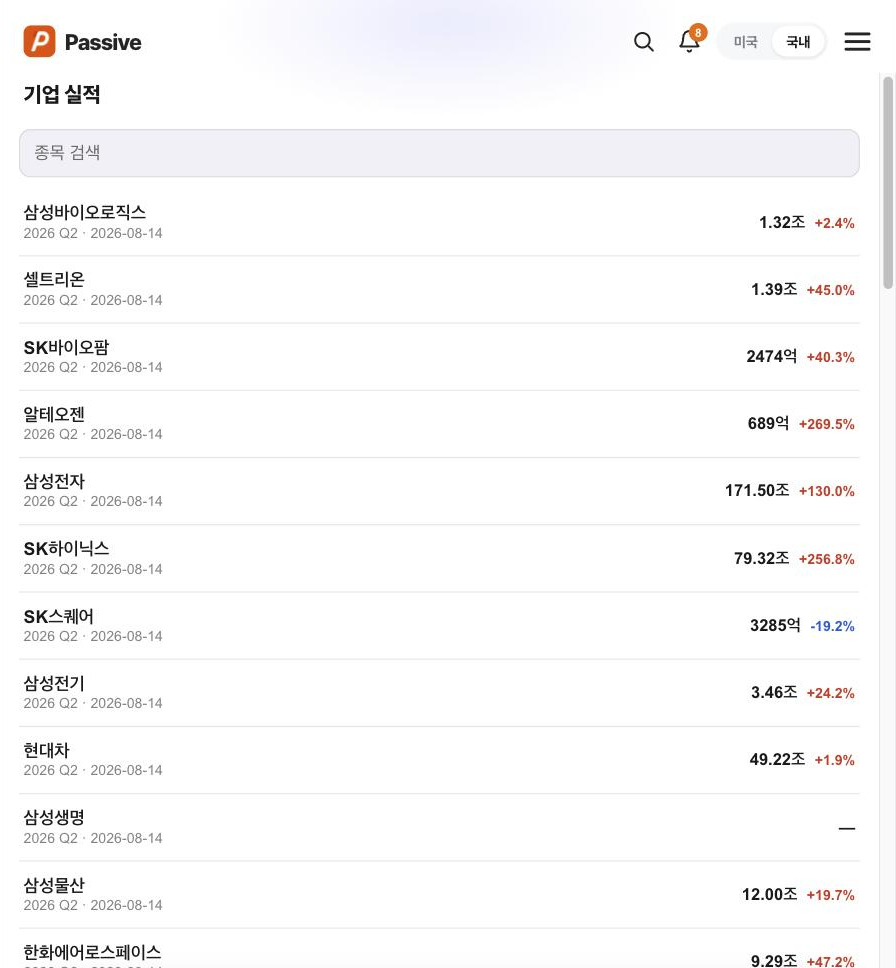Click the 1.32조 revenue value
This screenshot has height=968, width=896.
tap(782, 222)
